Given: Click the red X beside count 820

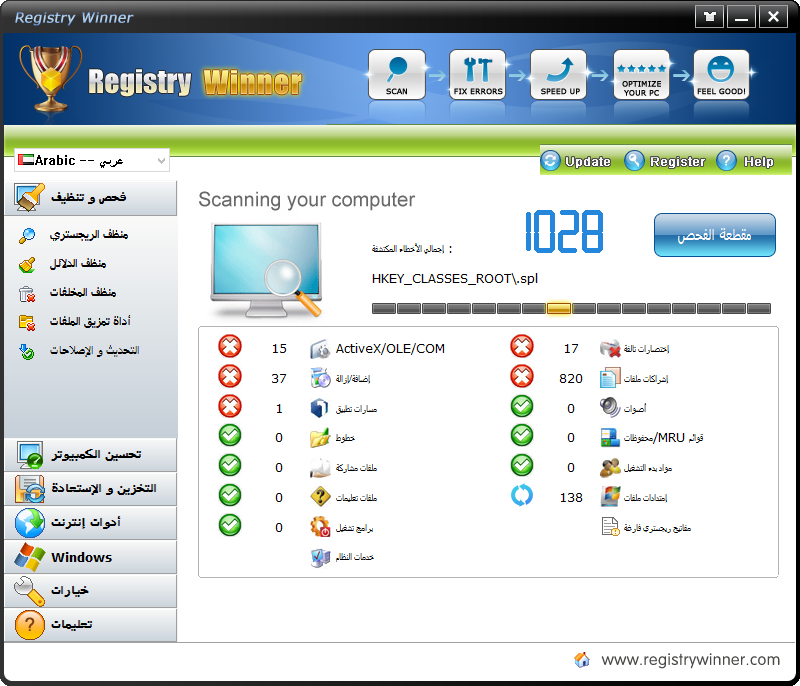Looking at the screenshot, I should coord(522,376).
